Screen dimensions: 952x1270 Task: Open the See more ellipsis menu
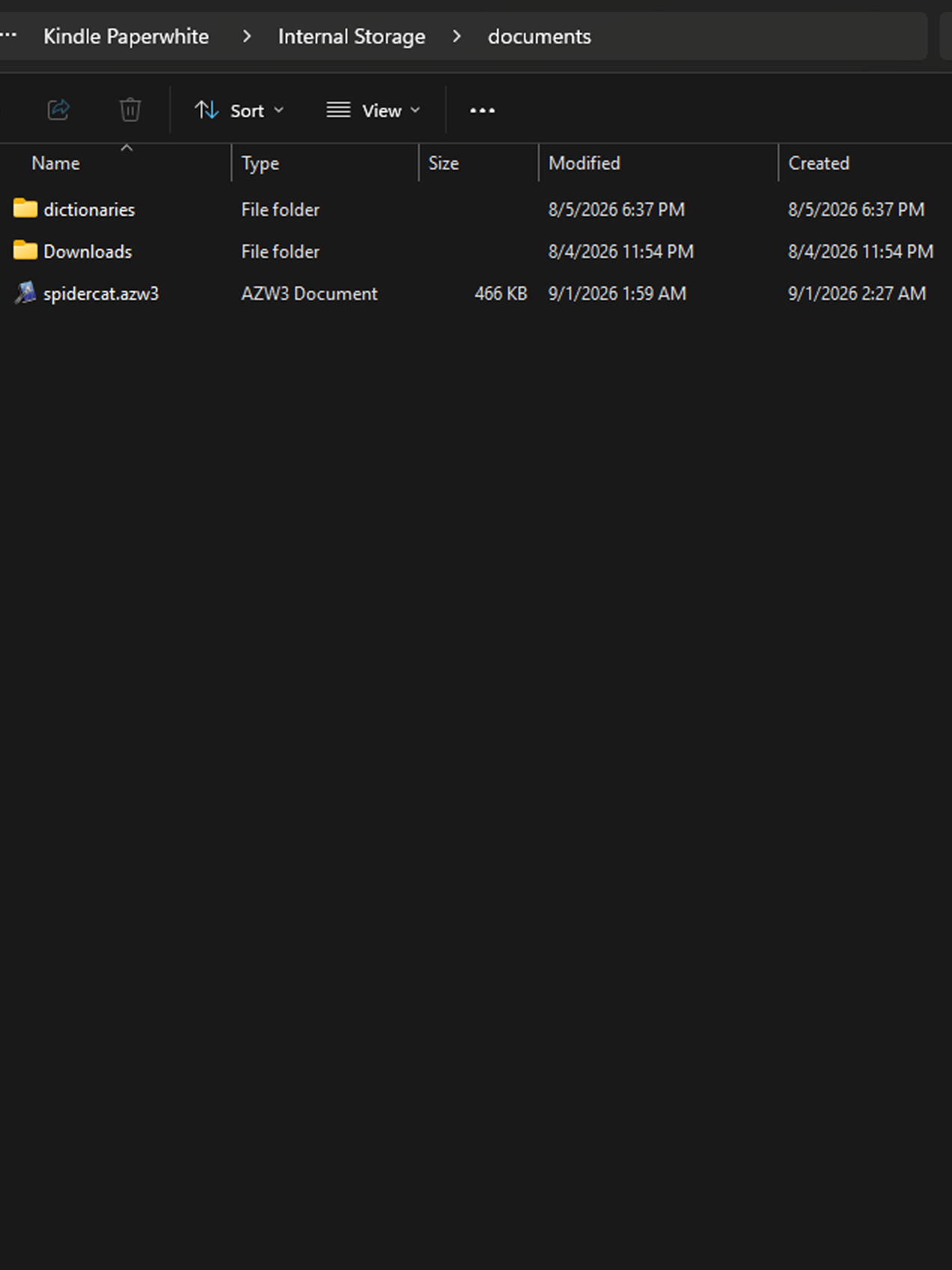click(483, 110)
